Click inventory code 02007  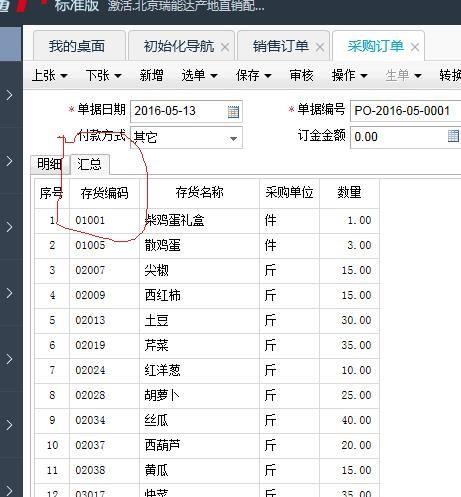pos(90,270)
